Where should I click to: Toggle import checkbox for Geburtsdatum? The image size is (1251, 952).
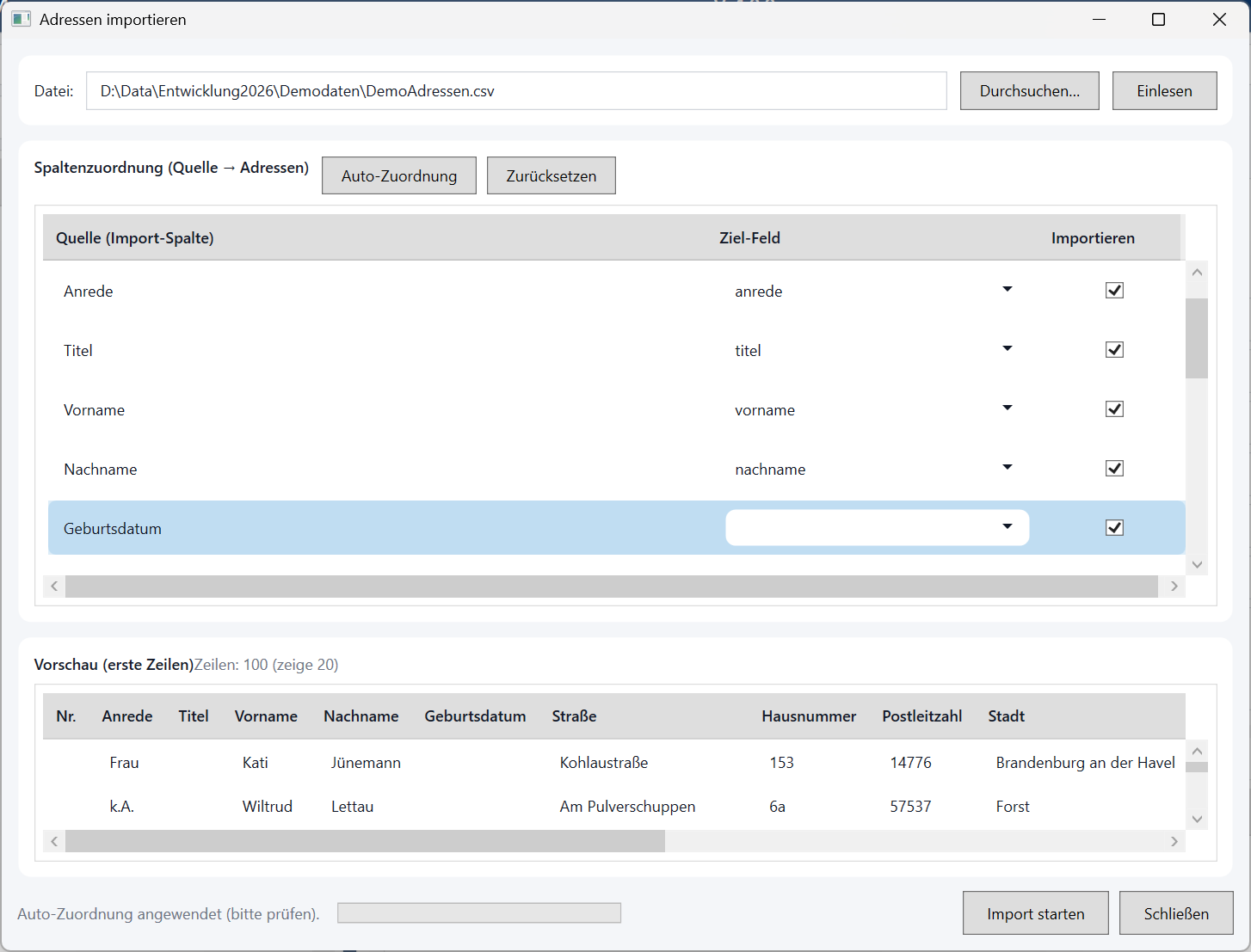1114,528
